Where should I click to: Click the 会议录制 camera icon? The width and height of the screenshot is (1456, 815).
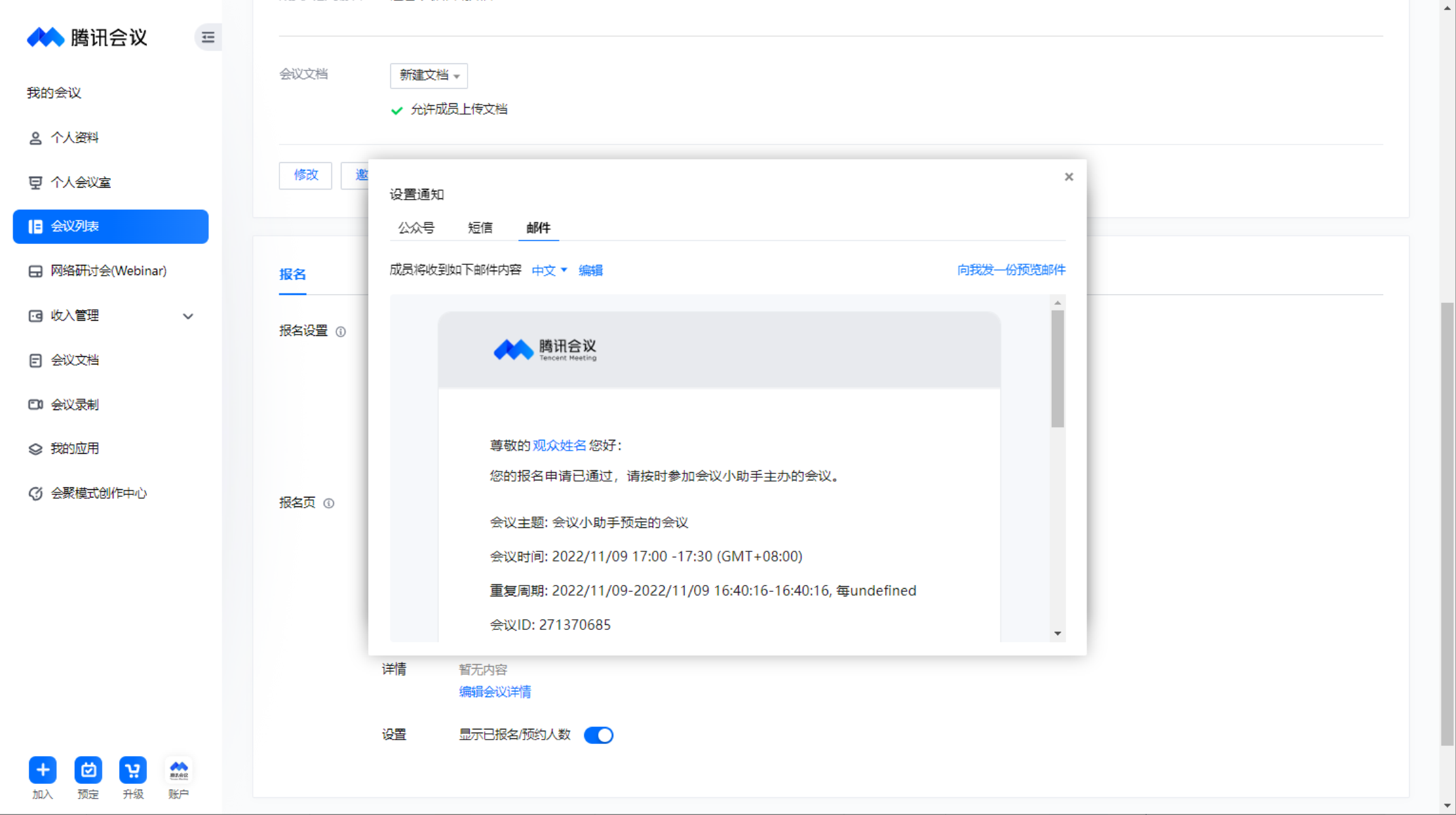point(35,404)
